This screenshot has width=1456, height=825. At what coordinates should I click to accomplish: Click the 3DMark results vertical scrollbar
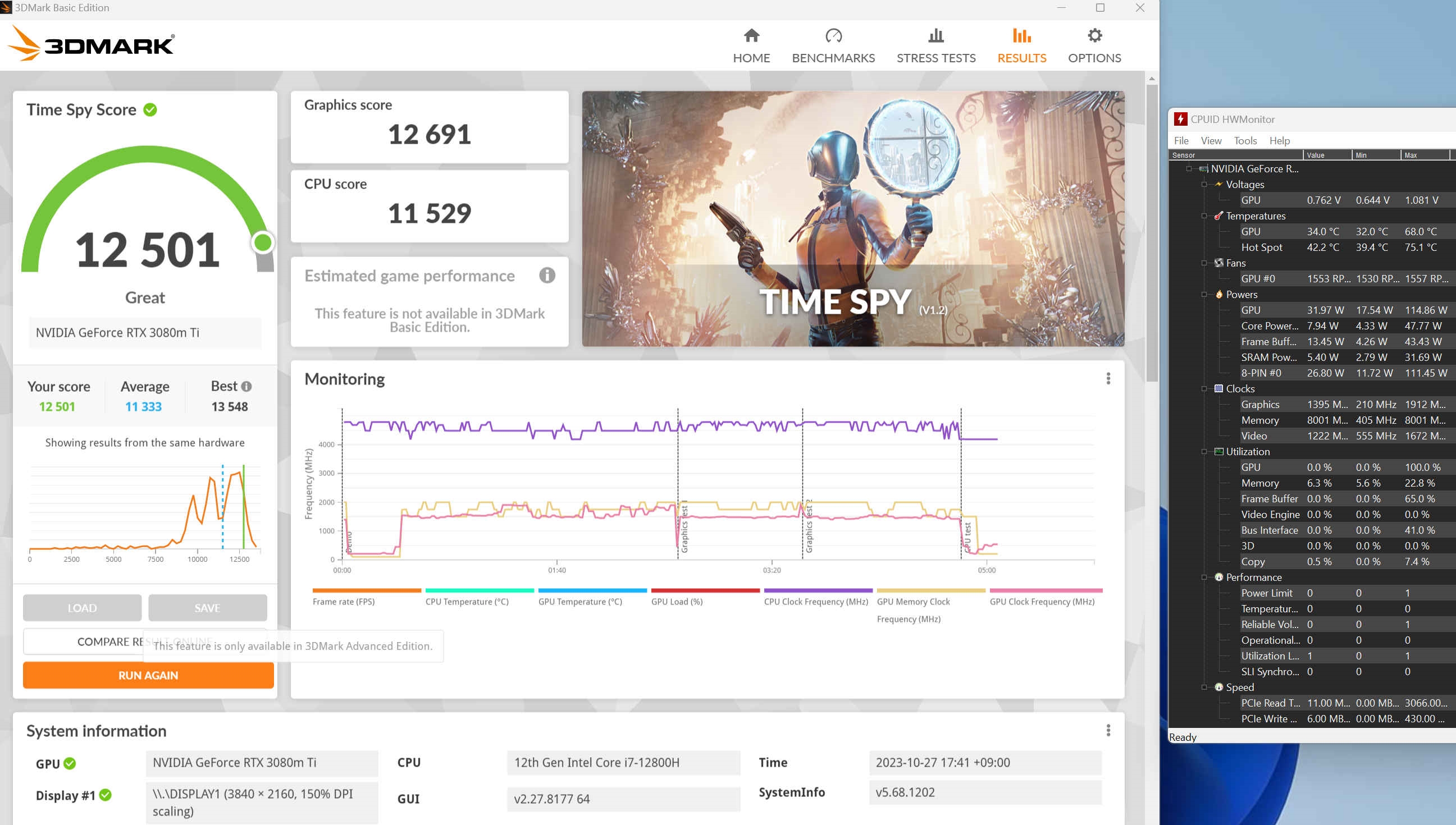point(1151,232)
